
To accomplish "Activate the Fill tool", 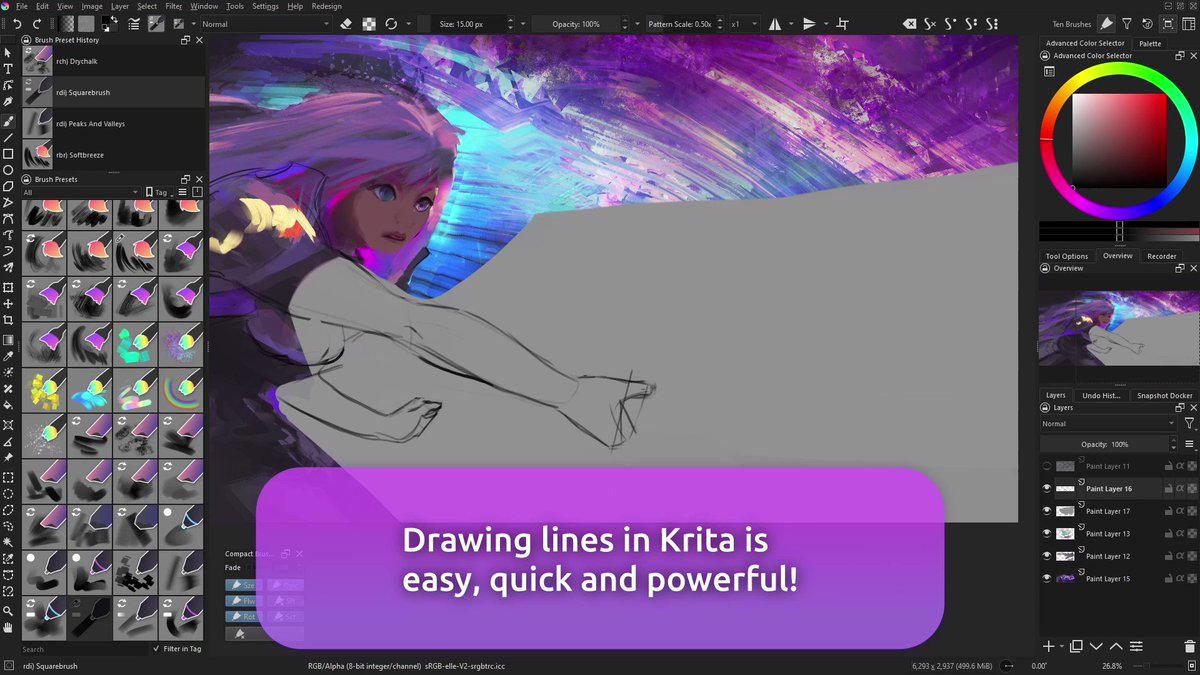I will click(x=7, y=406).
